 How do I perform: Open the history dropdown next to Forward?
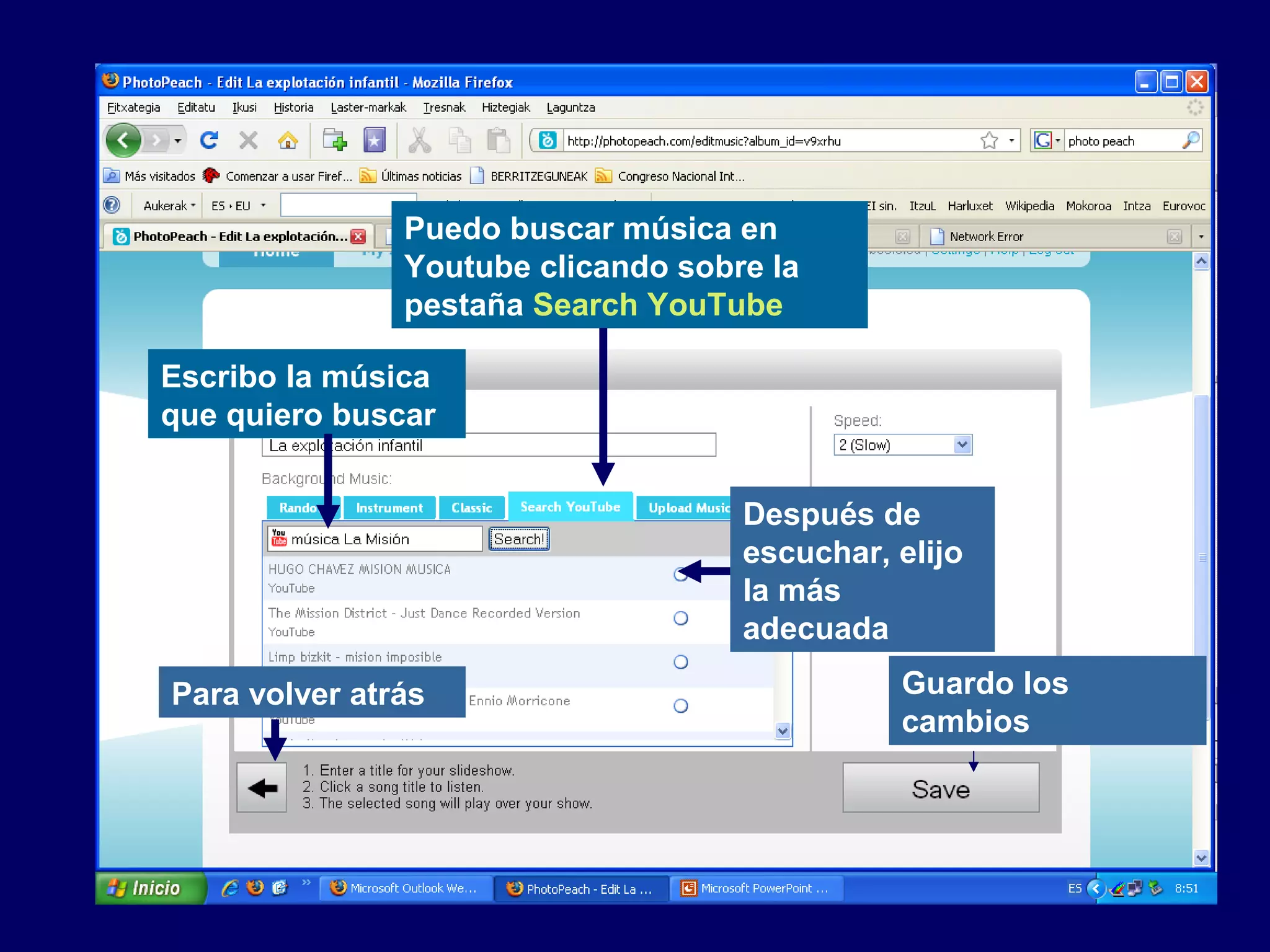(x=178, y=141)
